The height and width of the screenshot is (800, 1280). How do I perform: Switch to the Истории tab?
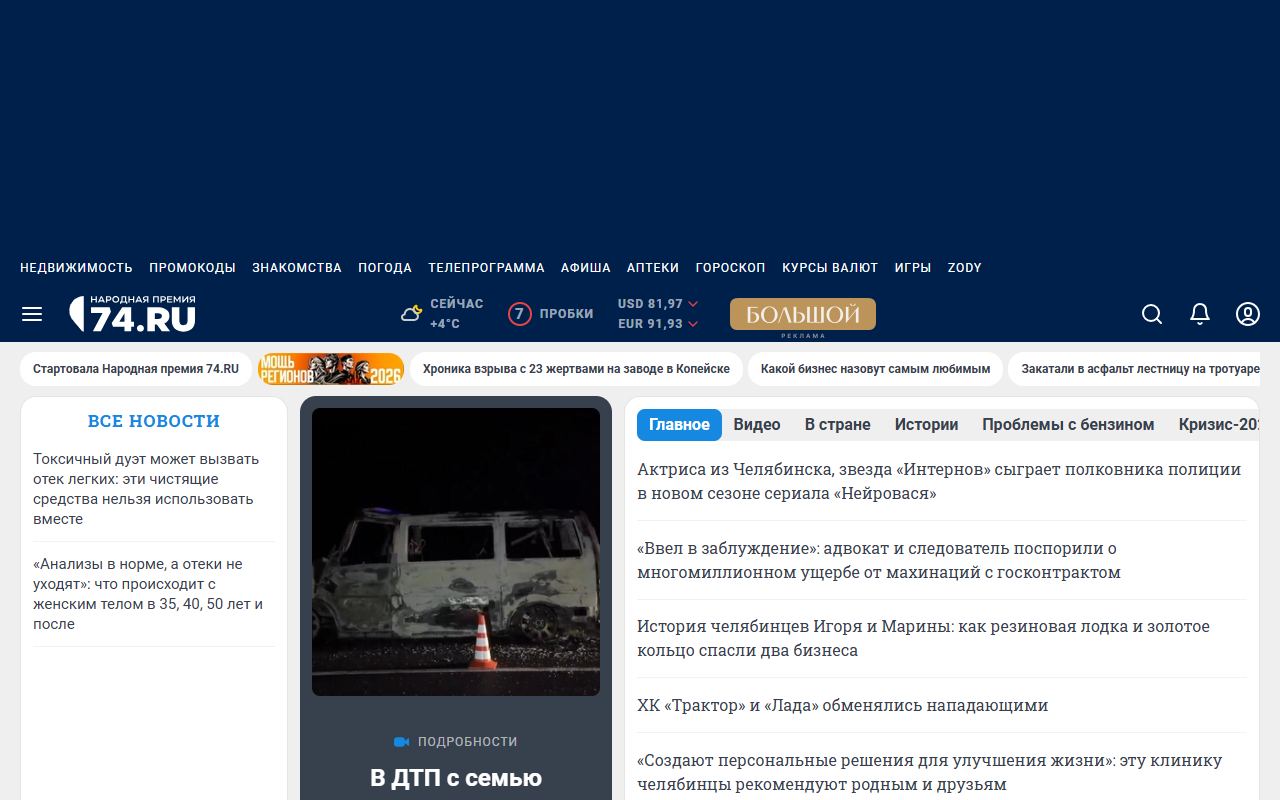click(x=926, y=425)
